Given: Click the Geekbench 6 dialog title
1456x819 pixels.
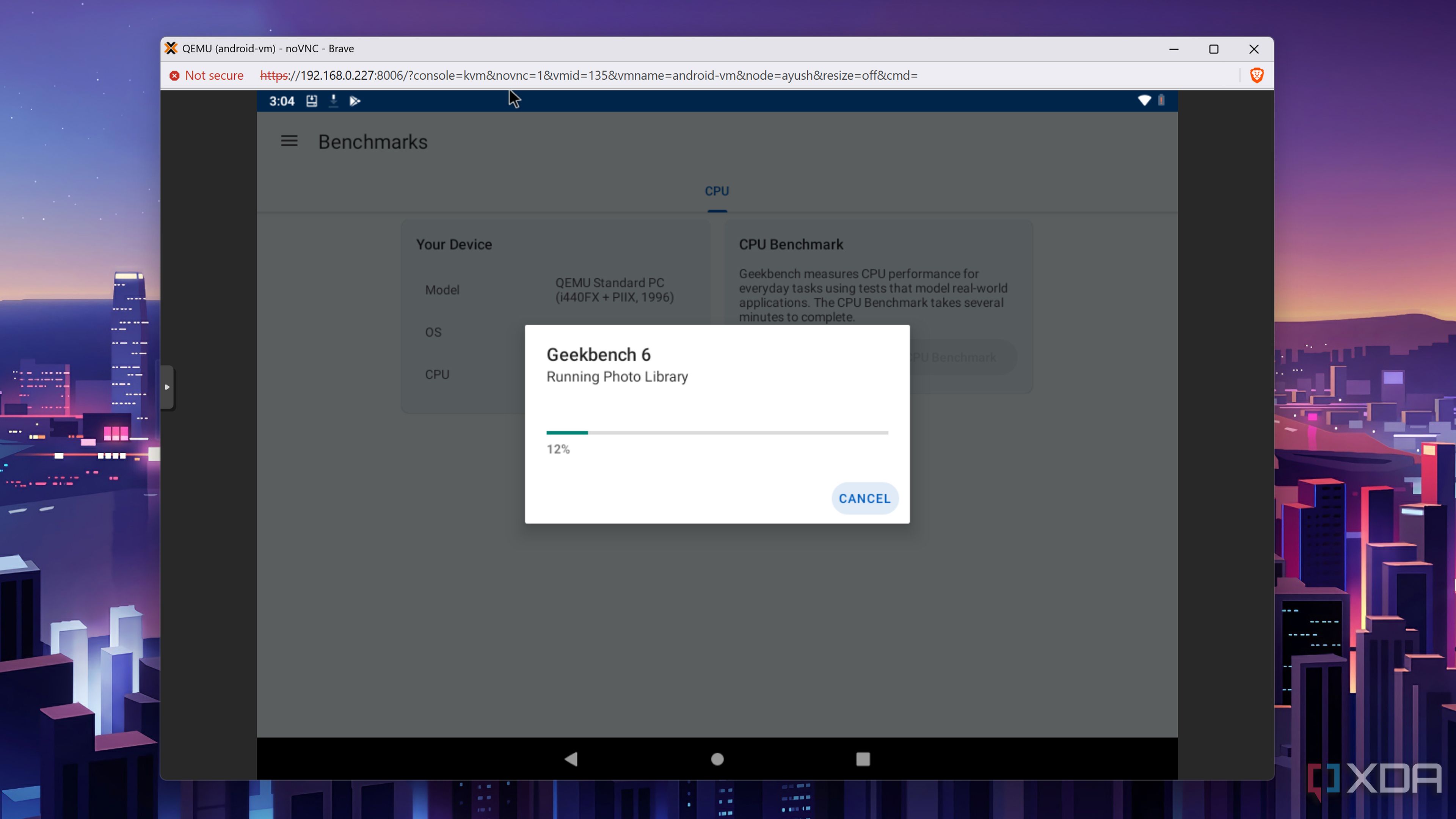Looking at the screenshot, I should tap(598, 355).
